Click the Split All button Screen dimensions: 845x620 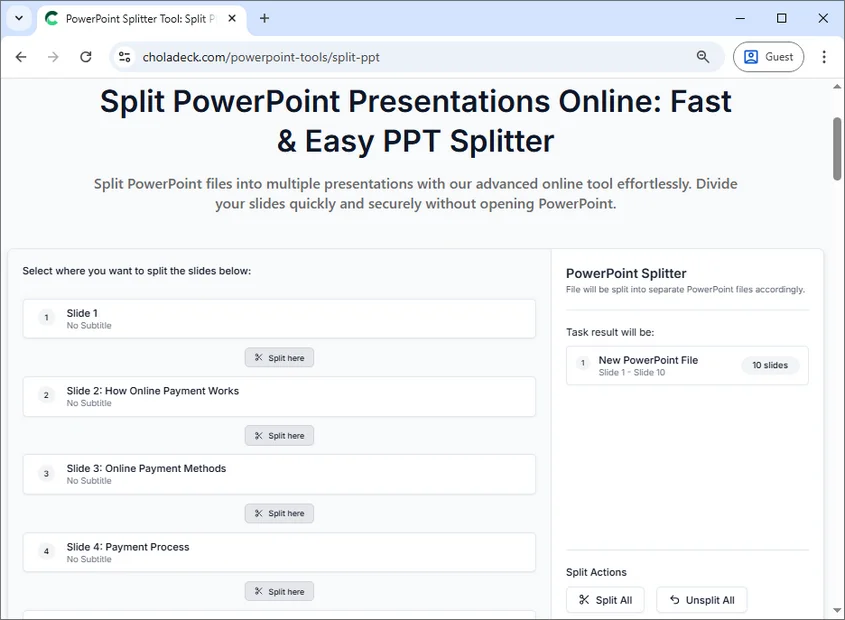(605, 599)
